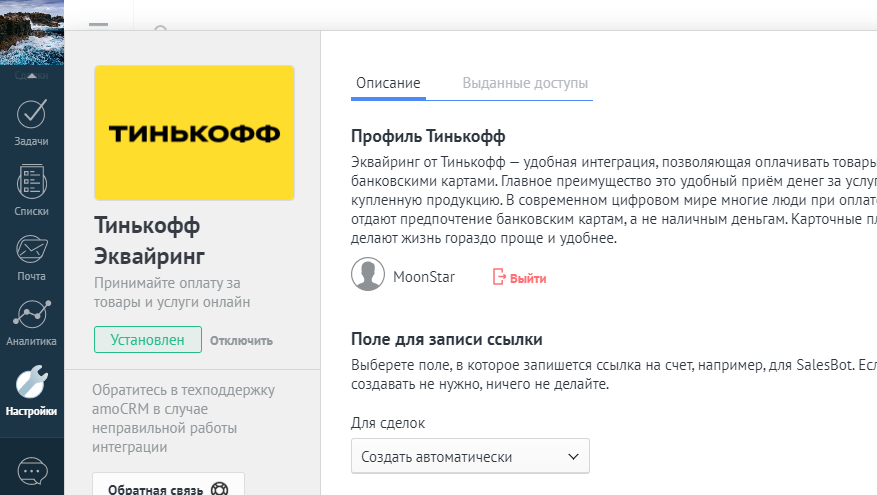This screenshot has height=495, width=877.
Task: Open Настройки in the sidebar
Action: [31, 391]
